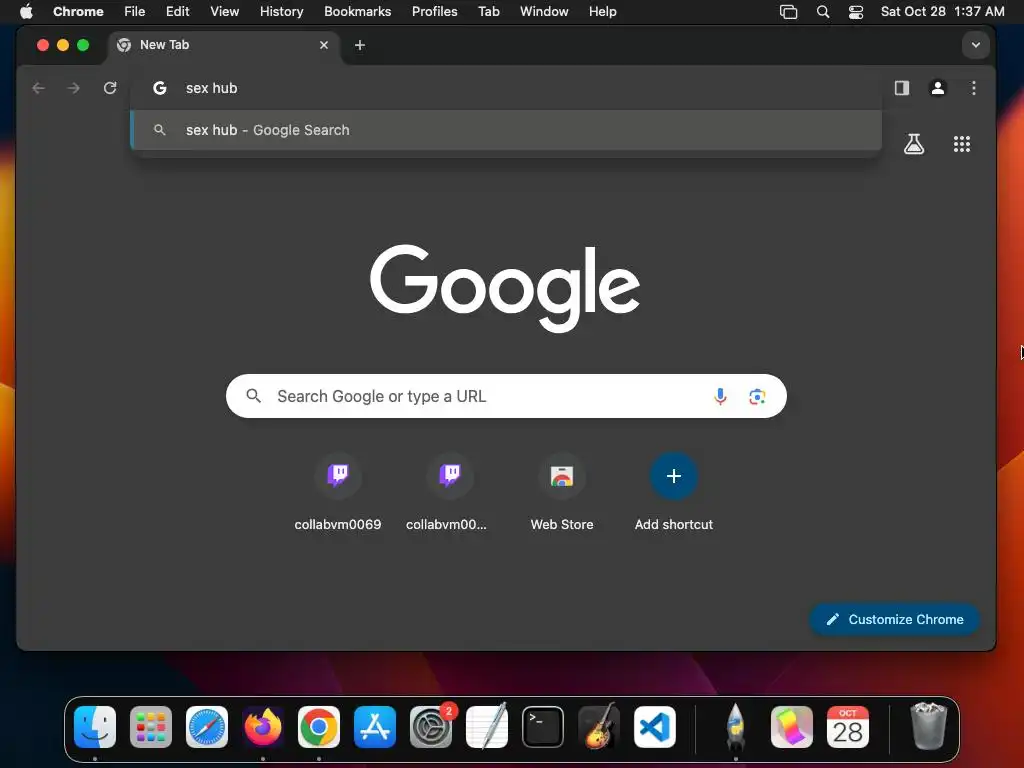The width and height of the screenshot is (1024, 768).
Task: Open Finder from the dock
Action: pyautogui.click(x=95, y=727)
